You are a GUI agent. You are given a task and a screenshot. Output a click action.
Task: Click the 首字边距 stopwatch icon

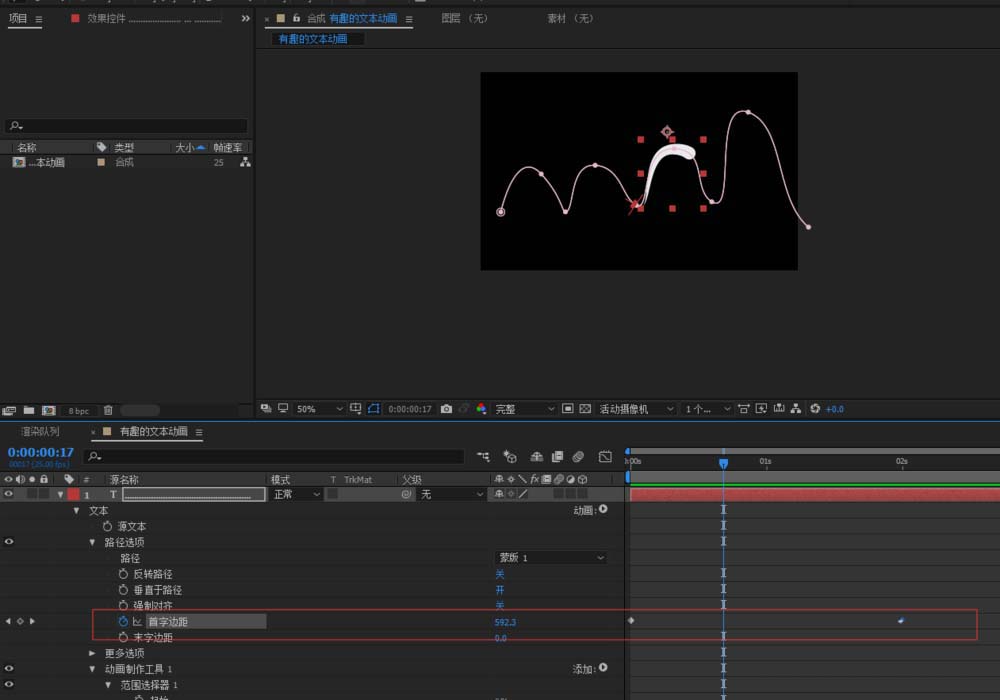click(x=123, y=622)
